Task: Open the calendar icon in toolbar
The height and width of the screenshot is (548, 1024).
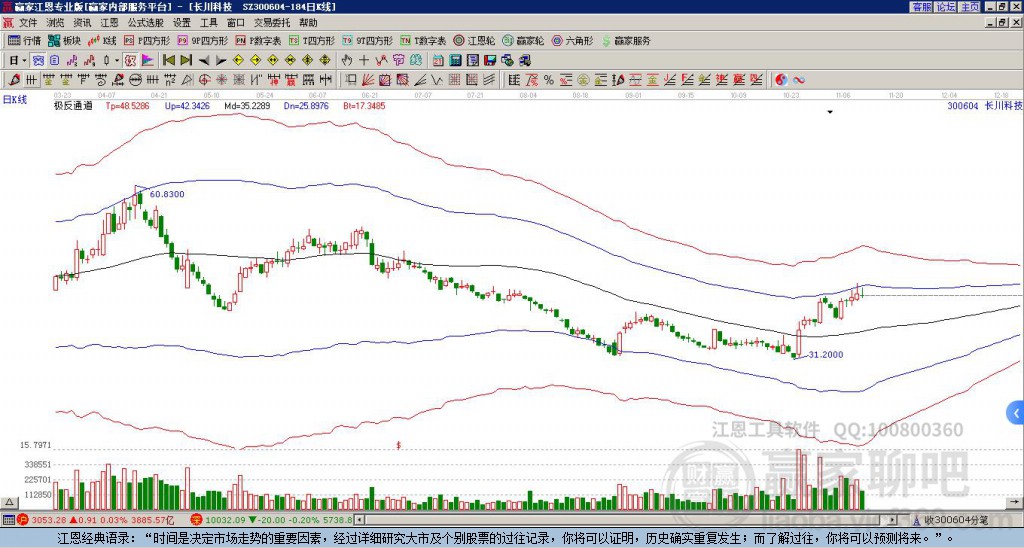Action: 438,60
